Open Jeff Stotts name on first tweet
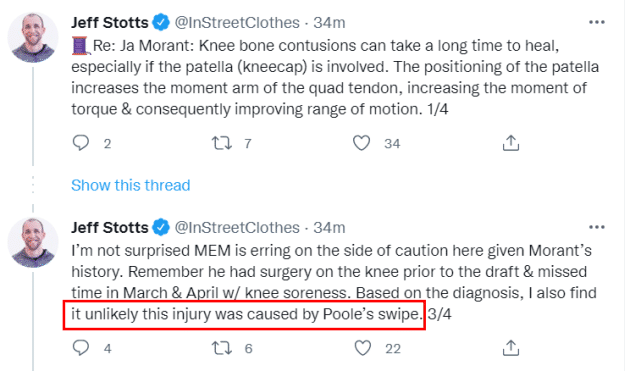Image resolution: width=641 pixels, height=371 pixels. 110,22
